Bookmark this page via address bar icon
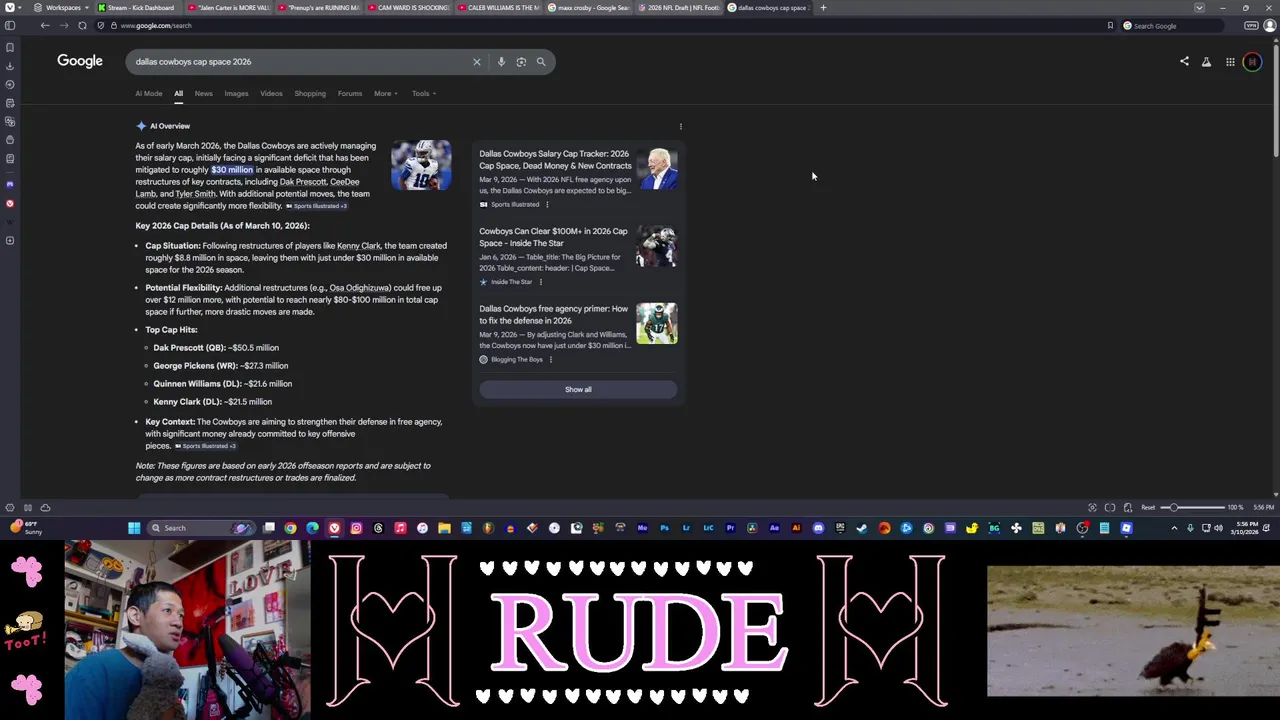This screenshot has width=1280, height=720. (x=1110, y=25)
